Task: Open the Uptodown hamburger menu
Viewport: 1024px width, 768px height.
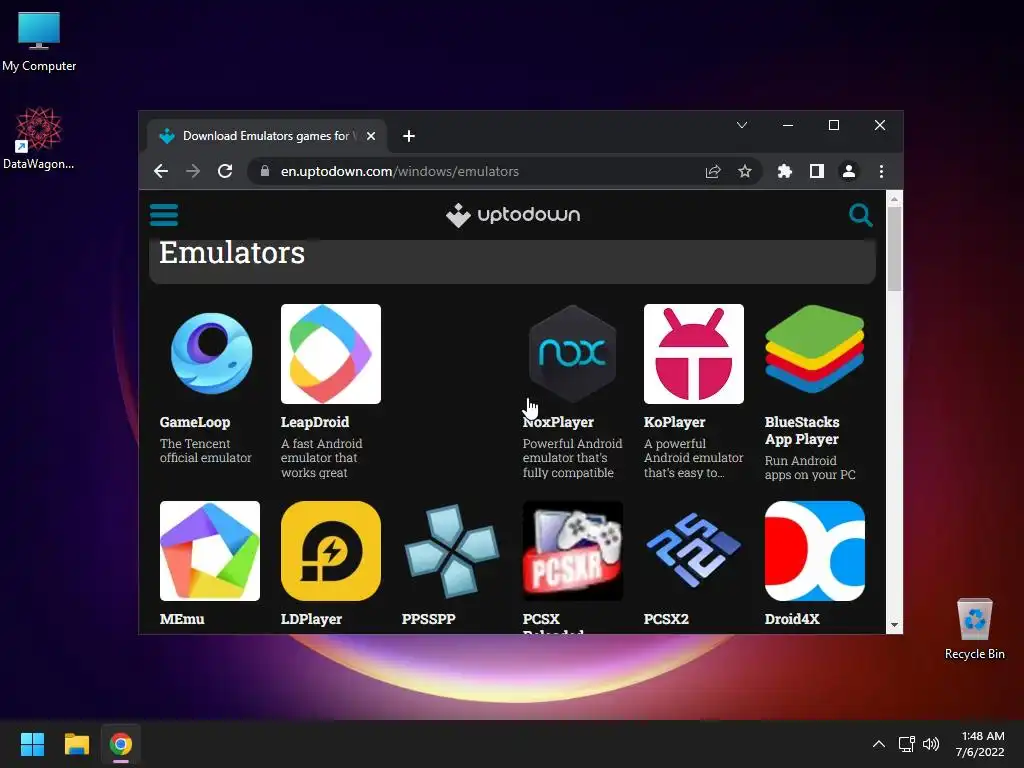Action: (164, 214)
